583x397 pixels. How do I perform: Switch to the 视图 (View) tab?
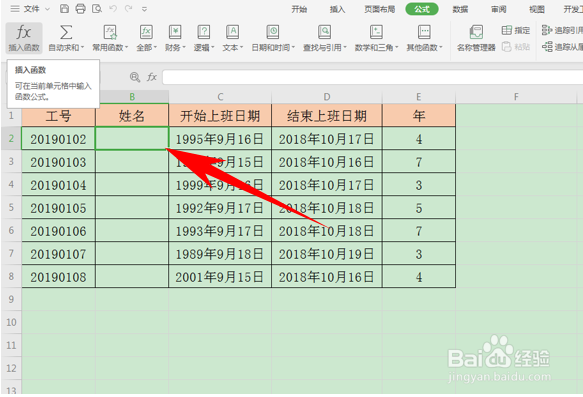click(x=537, y=9)
